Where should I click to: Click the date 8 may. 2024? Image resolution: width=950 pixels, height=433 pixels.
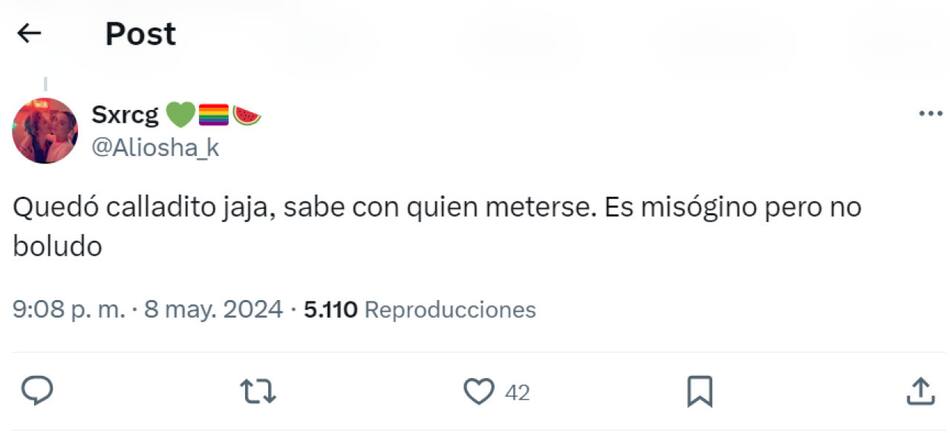click(x=213, y=310)
